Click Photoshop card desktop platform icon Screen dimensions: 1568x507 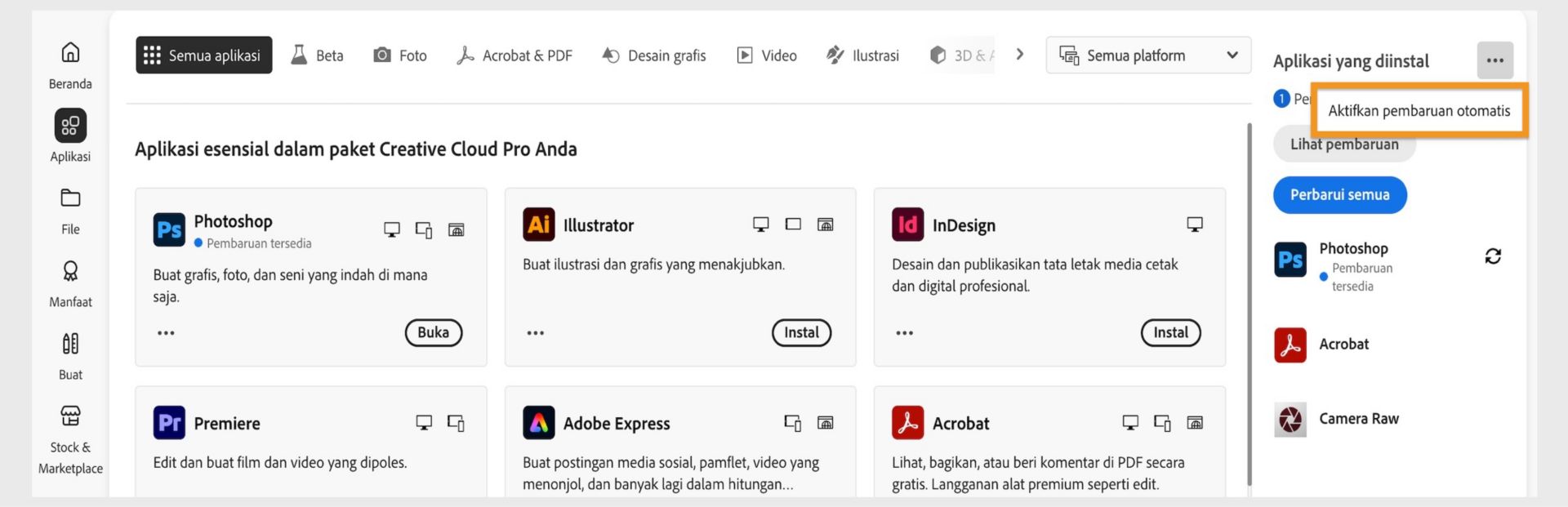click(392, 229)
